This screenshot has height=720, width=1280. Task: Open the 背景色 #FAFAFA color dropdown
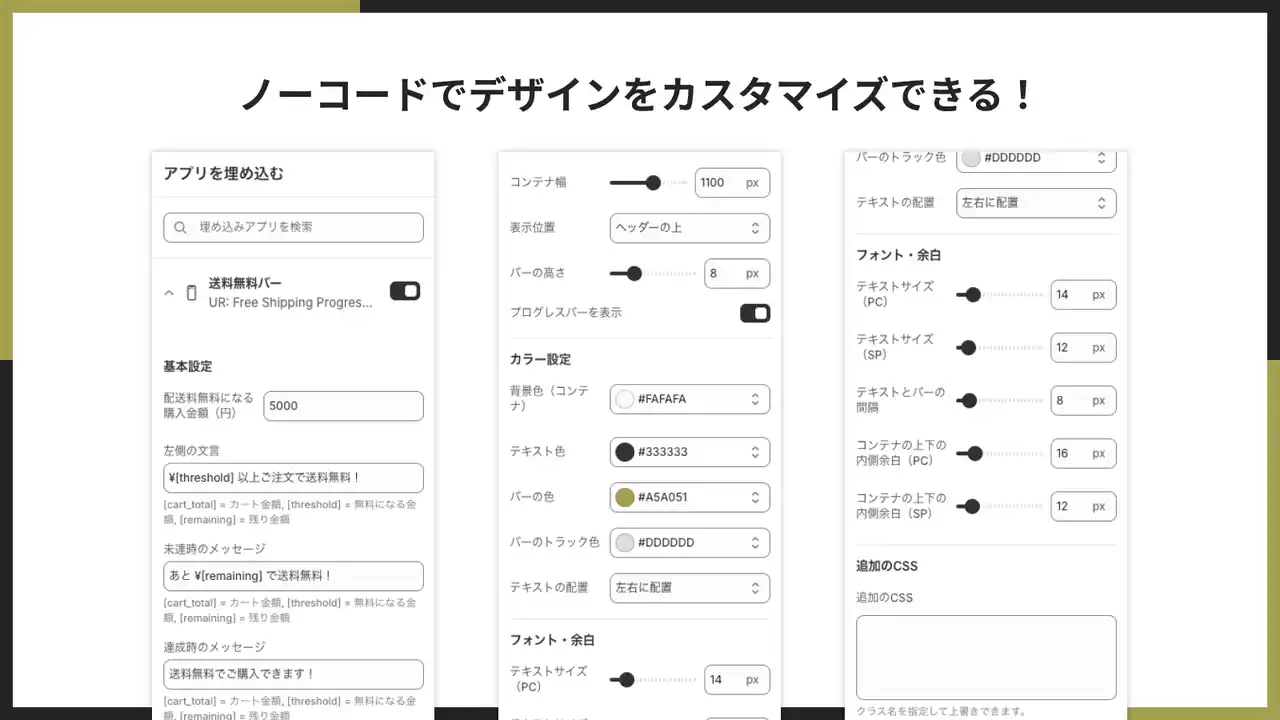[690, 399]
